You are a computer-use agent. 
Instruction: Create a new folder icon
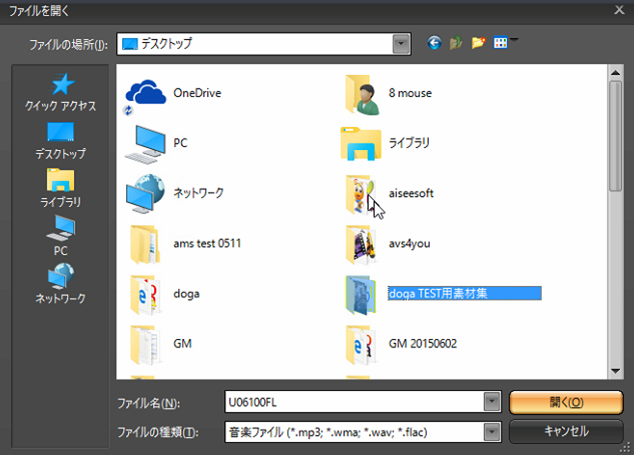click(x=478, y=42)
